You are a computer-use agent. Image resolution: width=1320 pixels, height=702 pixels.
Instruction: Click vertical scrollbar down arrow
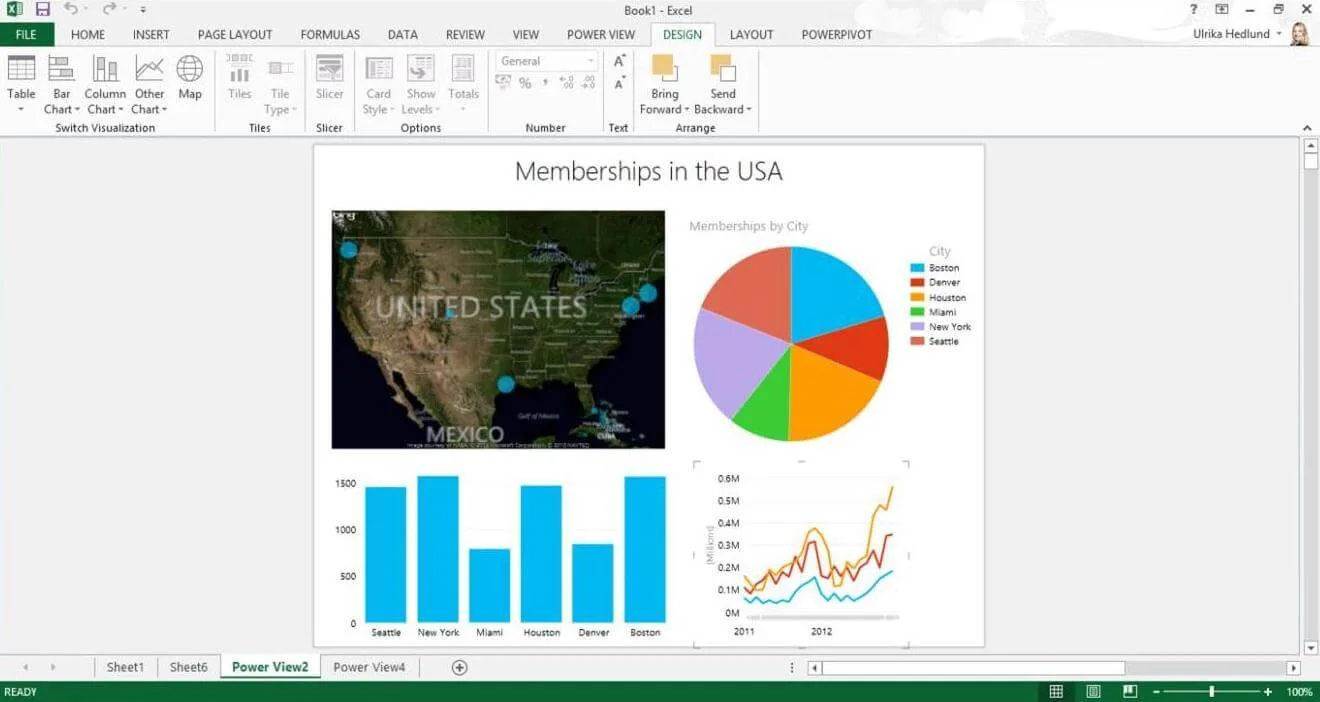(1311, 648)
